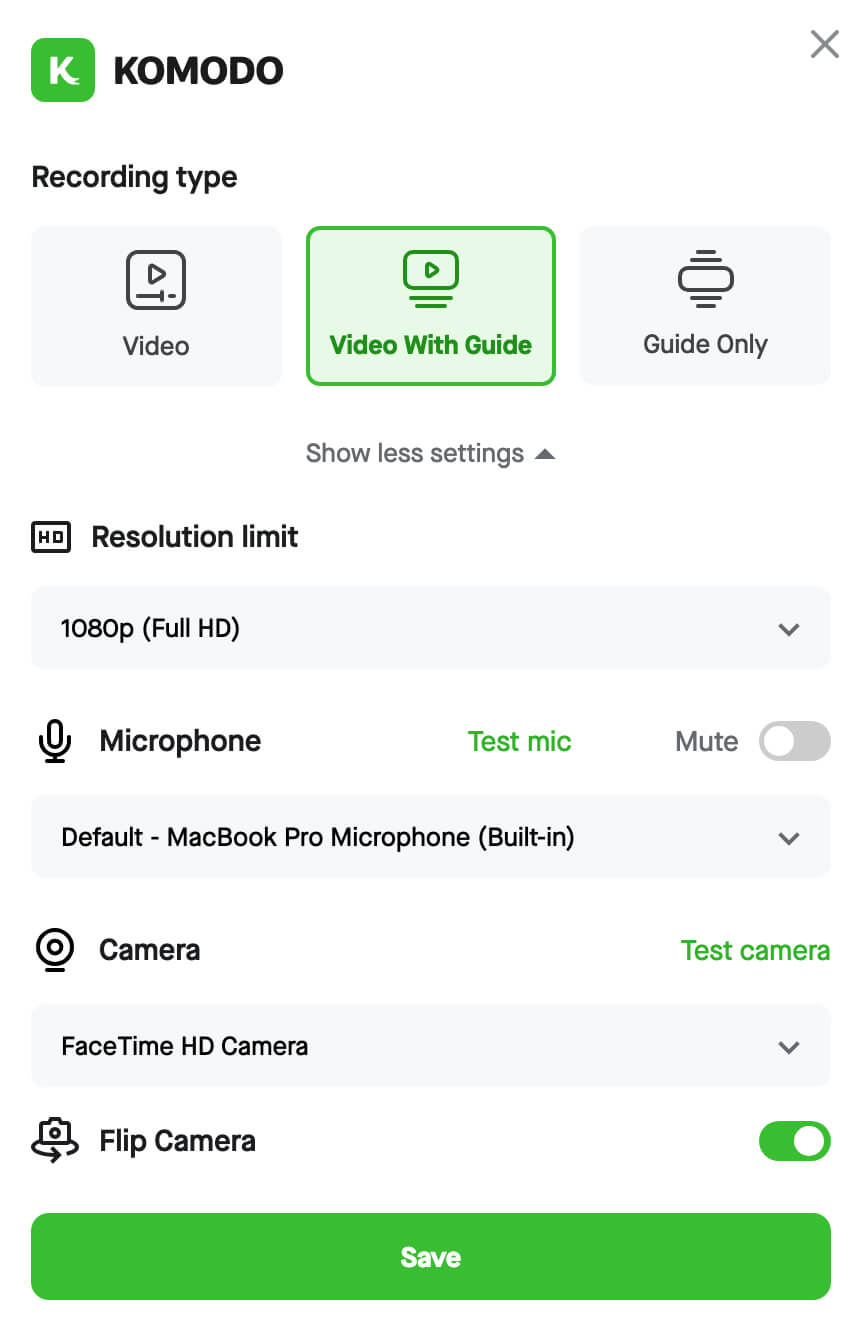Click the green Komodo logo icon
861x1332 pixels.
tap(63, 70)
